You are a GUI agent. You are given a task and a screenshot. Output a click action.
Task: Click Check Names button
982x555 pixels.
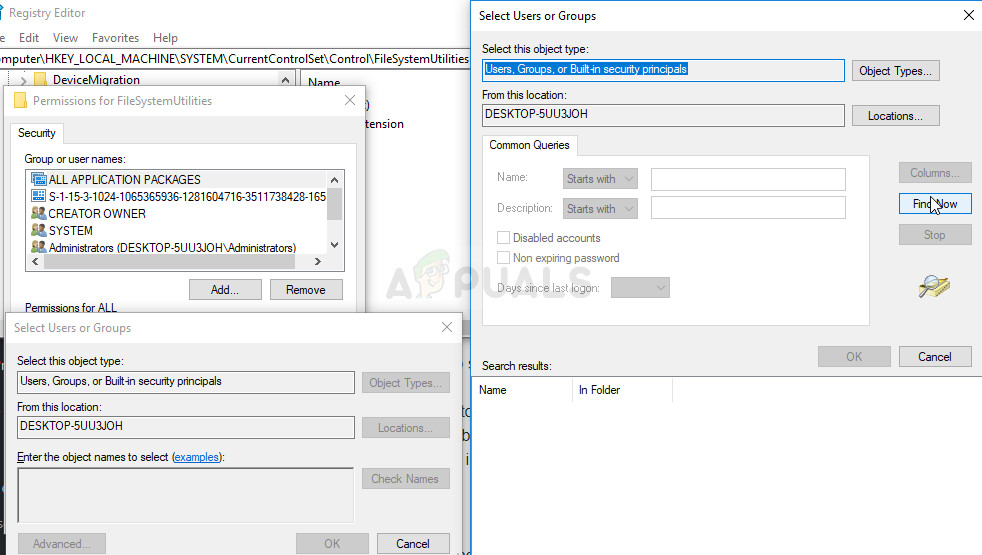(405, 479)
